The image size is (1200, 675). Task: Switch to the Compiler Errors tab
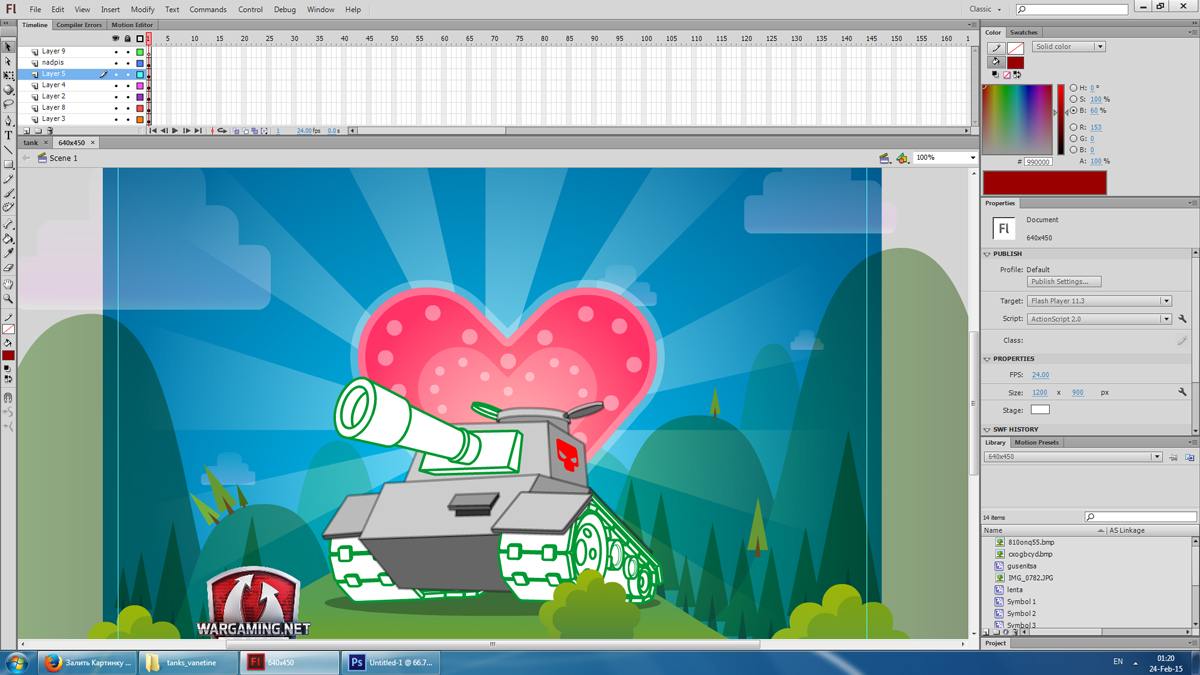tap(79, 25)
